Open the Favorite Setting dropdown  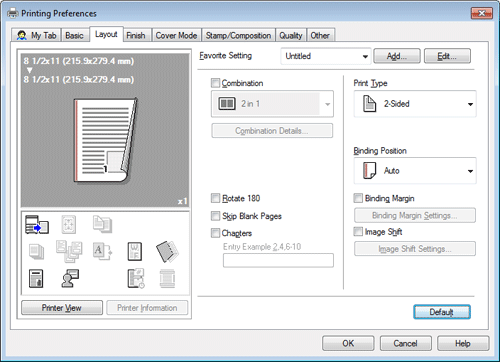[326, 56]
